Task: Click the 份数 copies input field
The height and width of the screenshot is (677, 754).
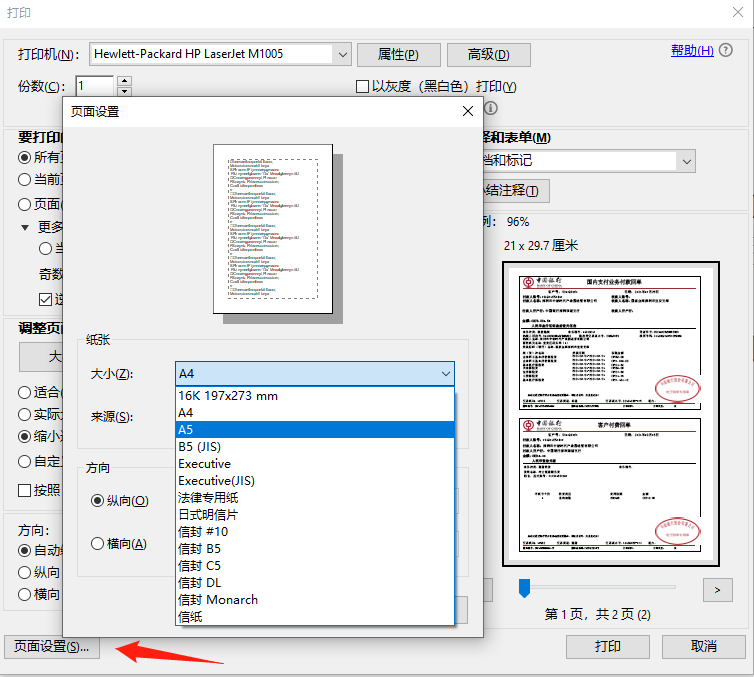Action: [94, 87]
